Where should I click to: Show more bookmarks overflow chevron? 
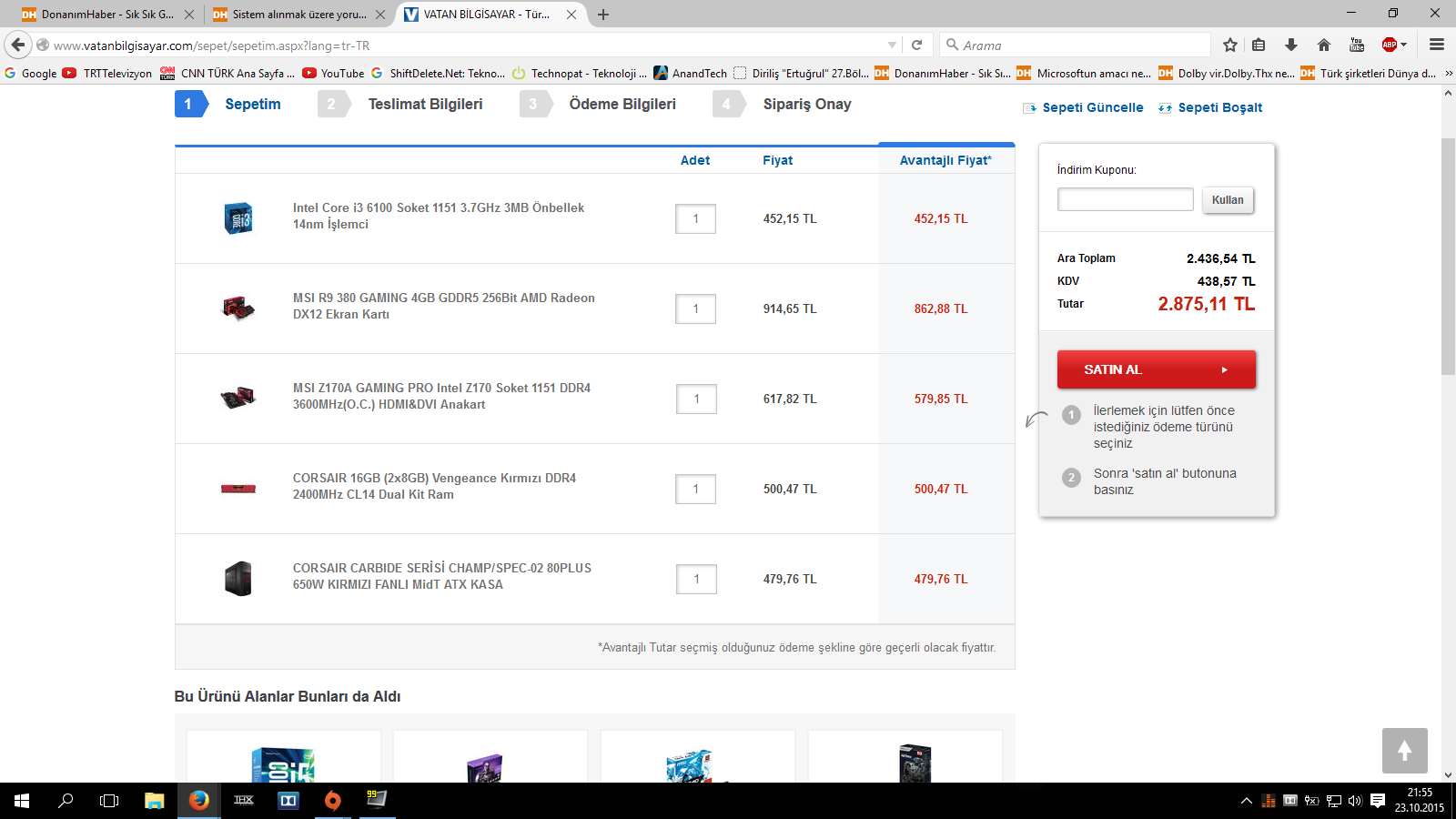click(1449, 74)
